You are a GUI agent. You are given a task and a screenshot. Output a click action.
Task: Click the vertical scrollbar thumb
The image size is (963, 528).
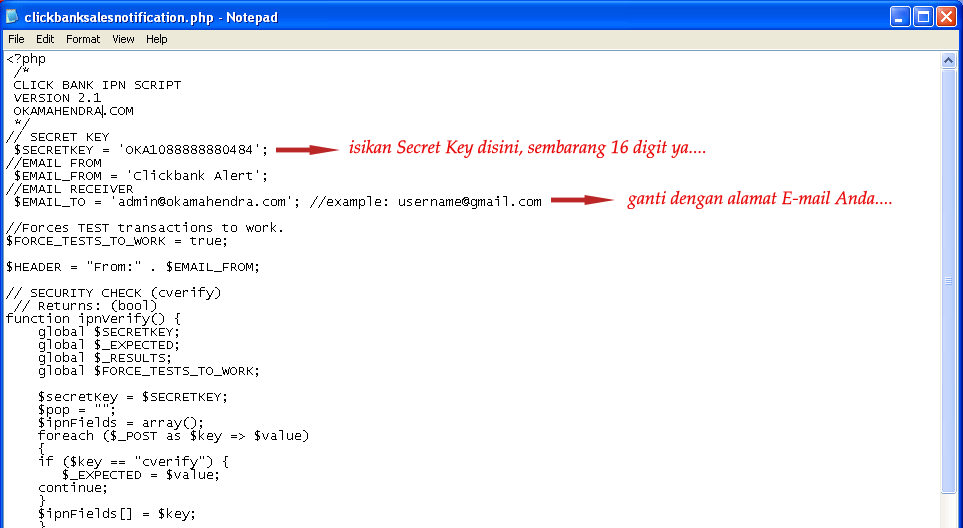948,281
